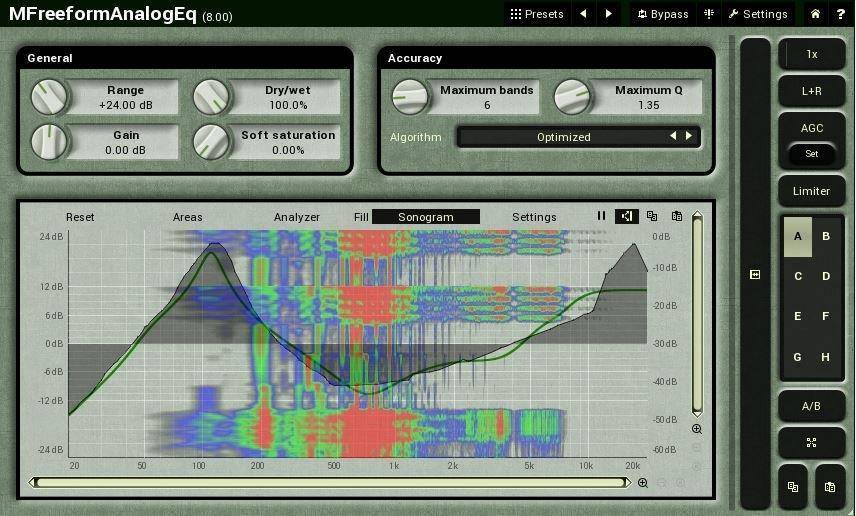Toggle the Bypass button
The image size is (856, 516).
[663, 14]
